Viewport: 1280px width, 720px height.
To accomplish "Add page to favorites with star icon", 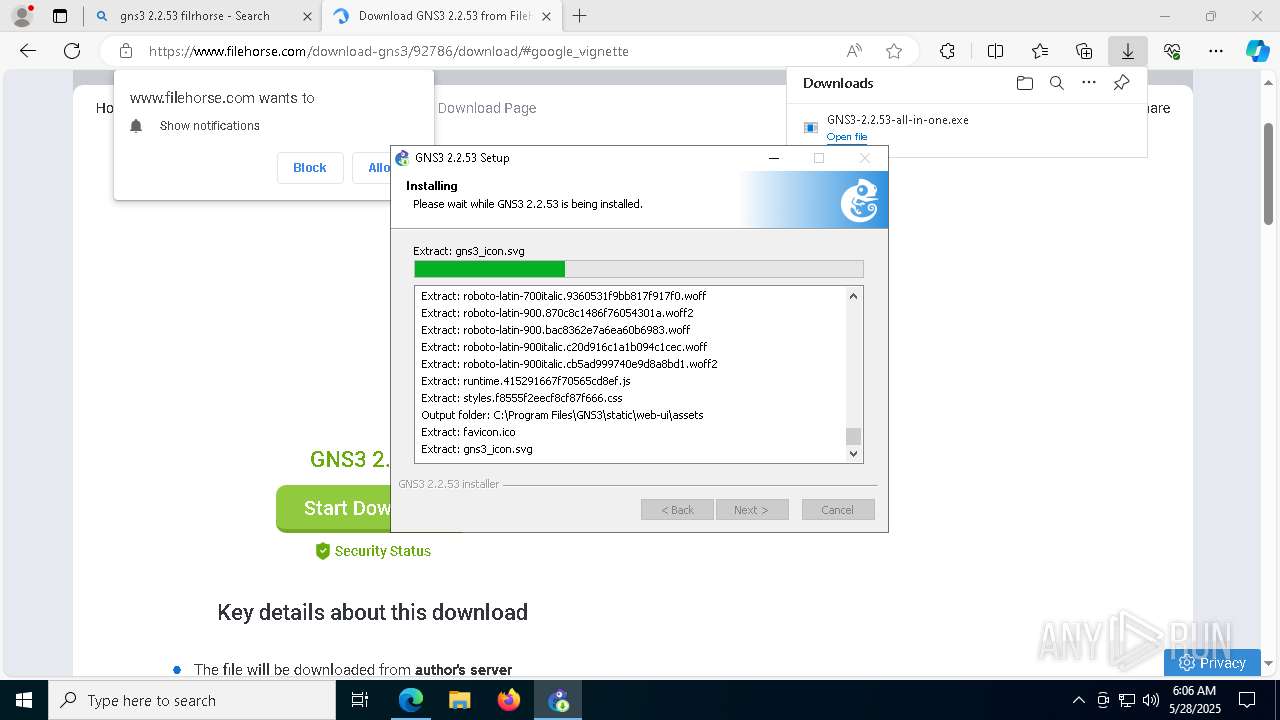I will click(894, 51).
